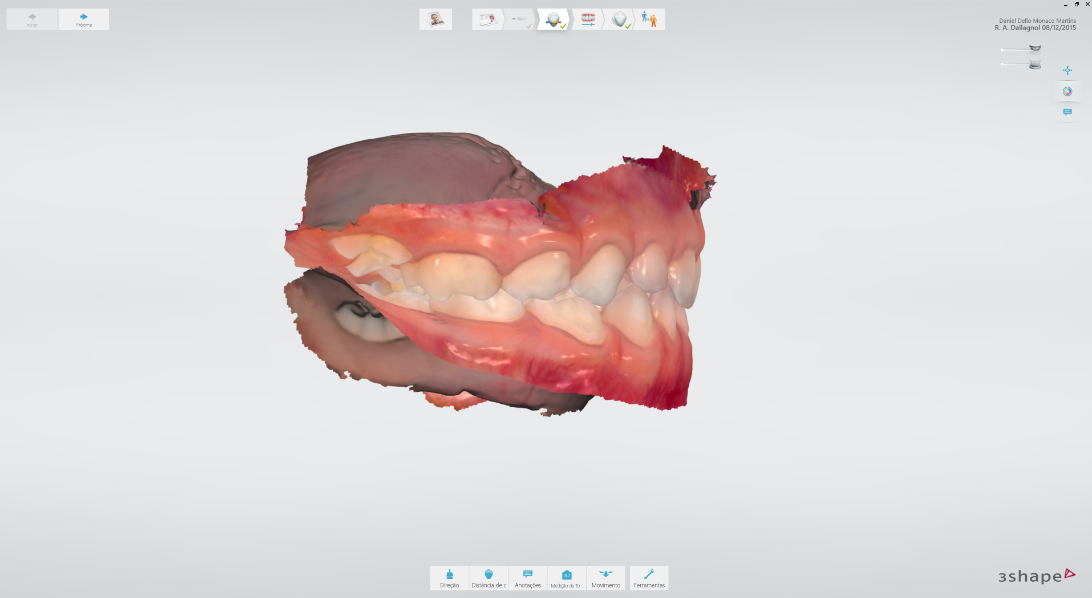Screen dimensions: 1092x598
Task: Open the scan workflow step with grey checkmark
Action: (x=520, y=19)
